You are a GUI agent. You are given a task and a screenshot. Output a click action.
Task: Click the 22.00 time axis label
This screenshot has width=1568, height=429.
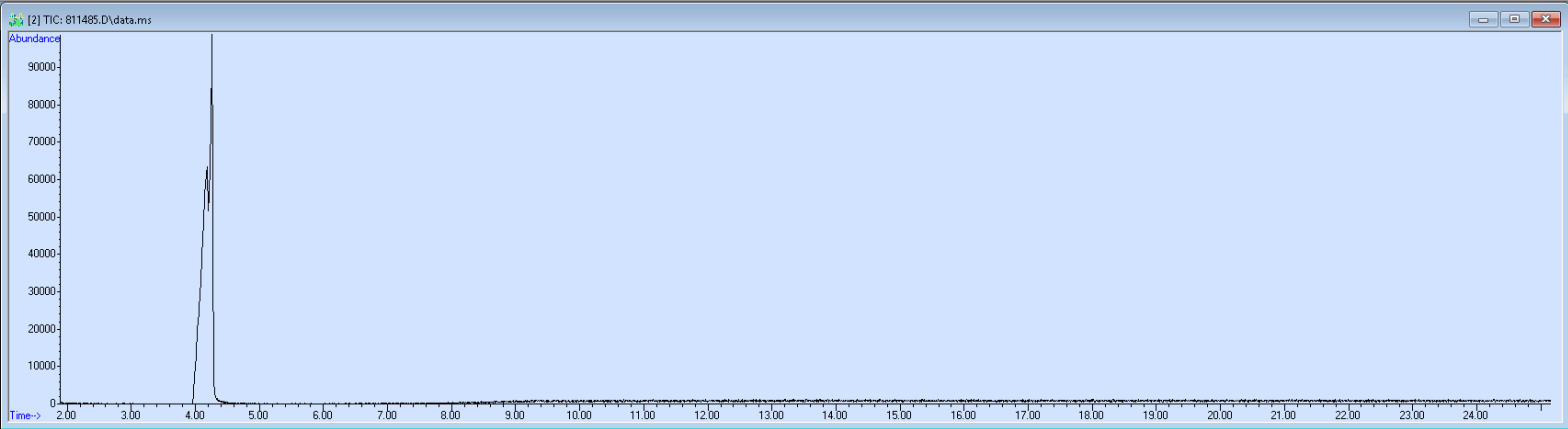click(x=1346, y=414)
